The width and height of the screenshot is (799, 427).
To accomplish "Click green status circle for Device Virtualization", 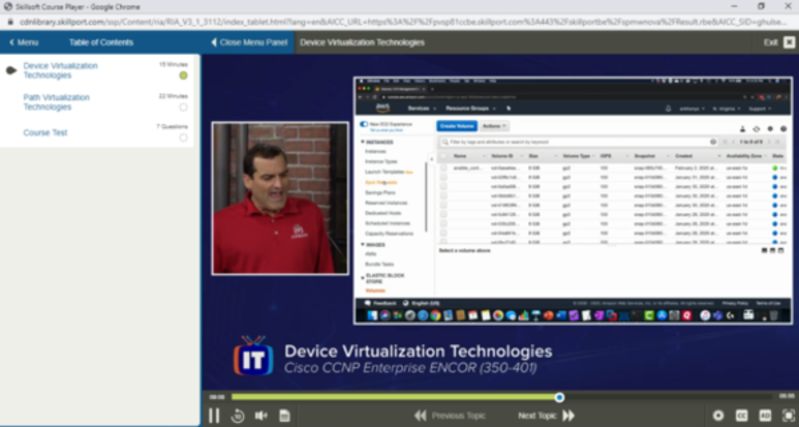I will coord(183,75).
